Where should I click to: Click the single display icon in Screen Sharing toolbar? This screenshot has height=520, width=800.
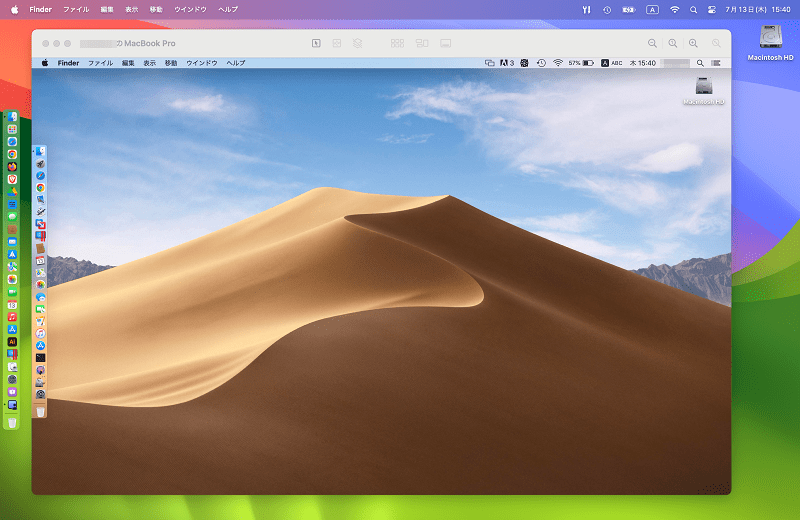tap(445, 43)
